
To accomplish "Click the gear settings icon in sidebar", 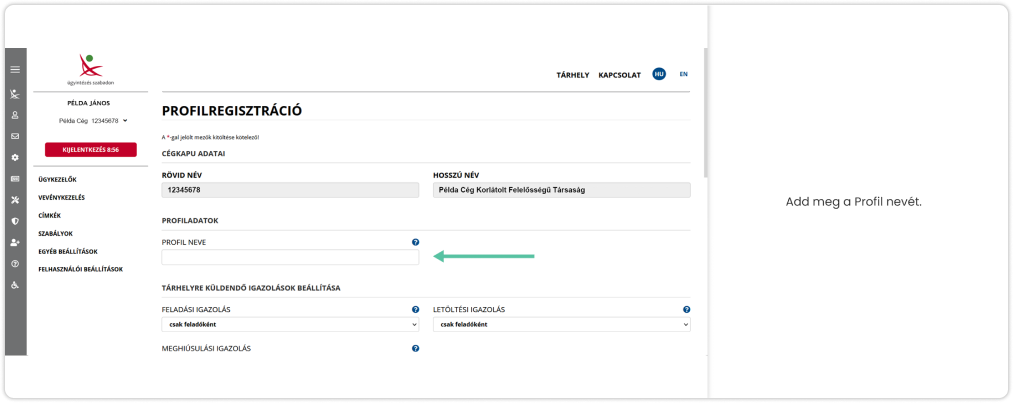I will 15,158.
